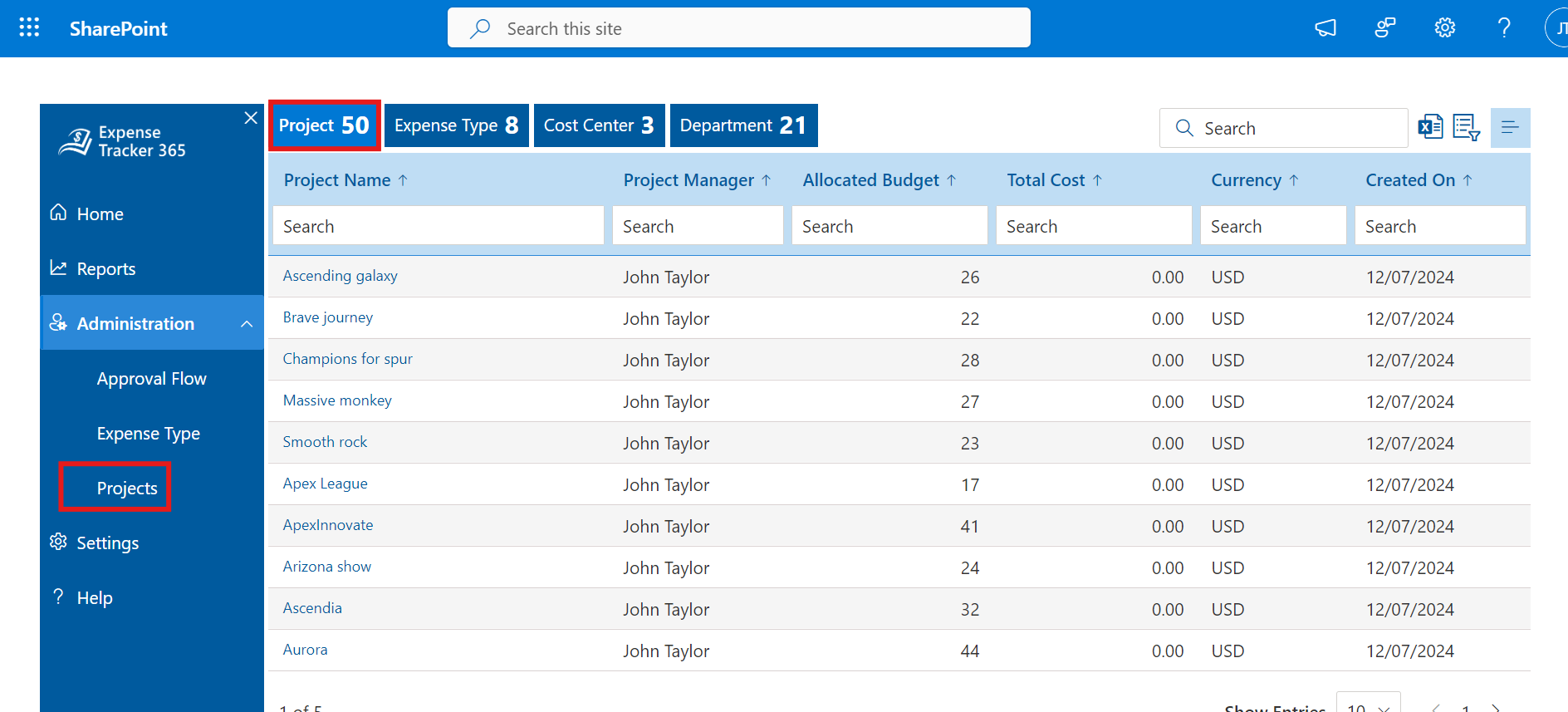Image resolution: width=1568 pixels, height=712 pixels.
Task: Click the Administration user icon in sidebar
Action: (58, 322)
